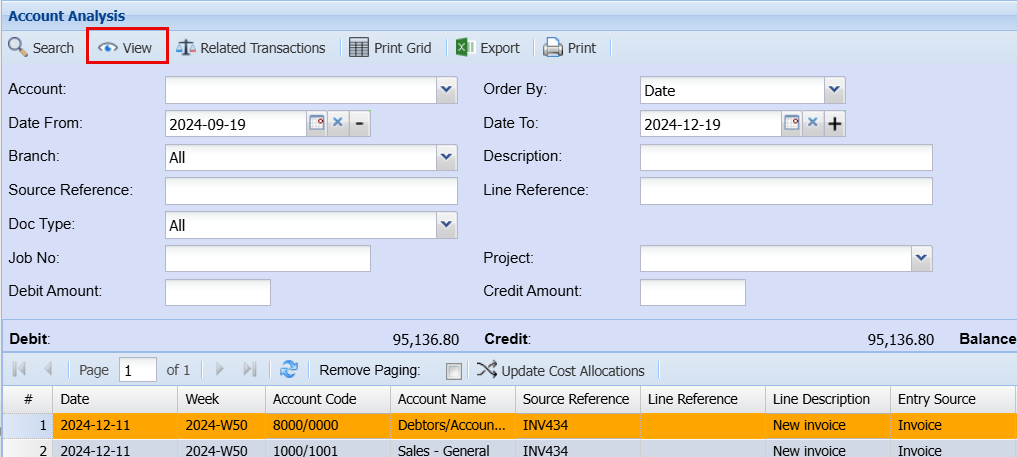The height and width of the screenshot is (457, 1017).
Task: Select the row with Sales - General
Action: pos(442,451)
